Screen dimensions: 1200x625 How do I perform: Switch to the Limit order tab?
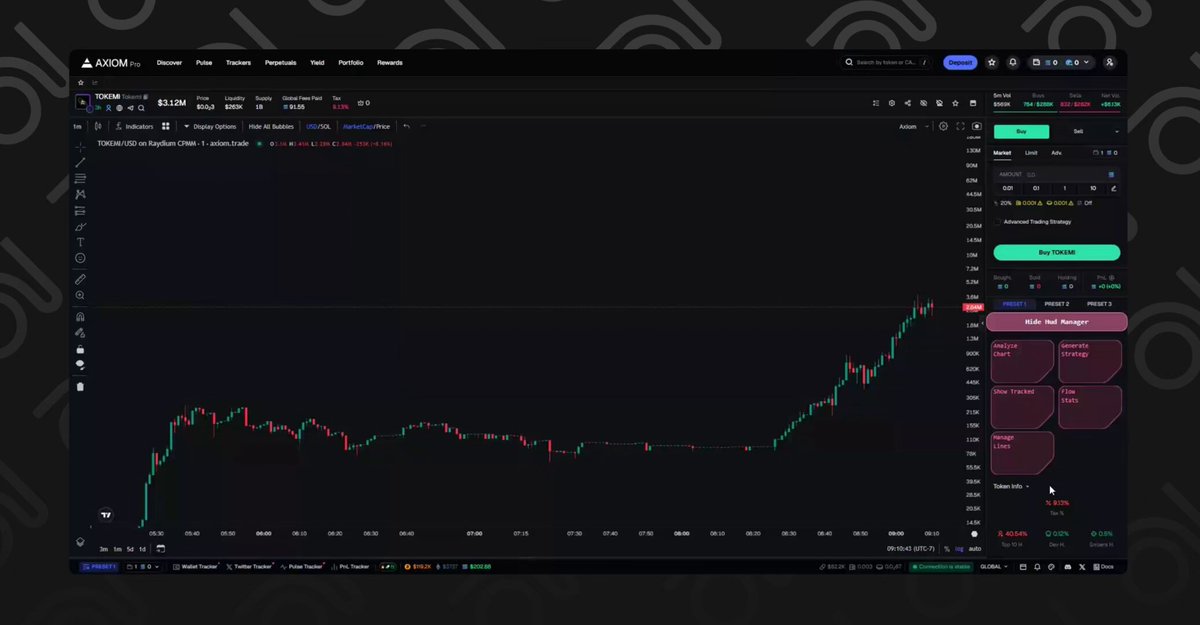(x=1031, y=153)
